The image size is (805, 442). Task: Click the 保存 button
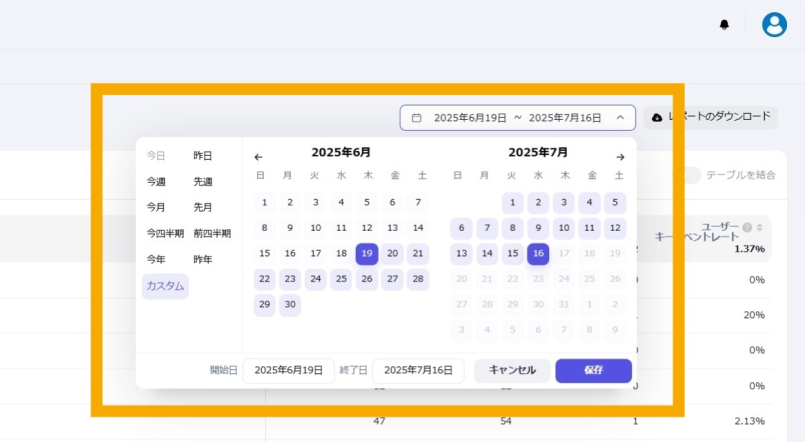593,370
